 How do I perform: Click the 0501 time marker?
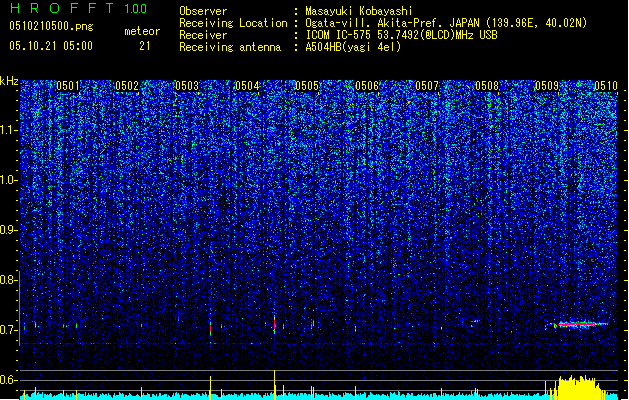pyautogui.click(x=68, y=86)
